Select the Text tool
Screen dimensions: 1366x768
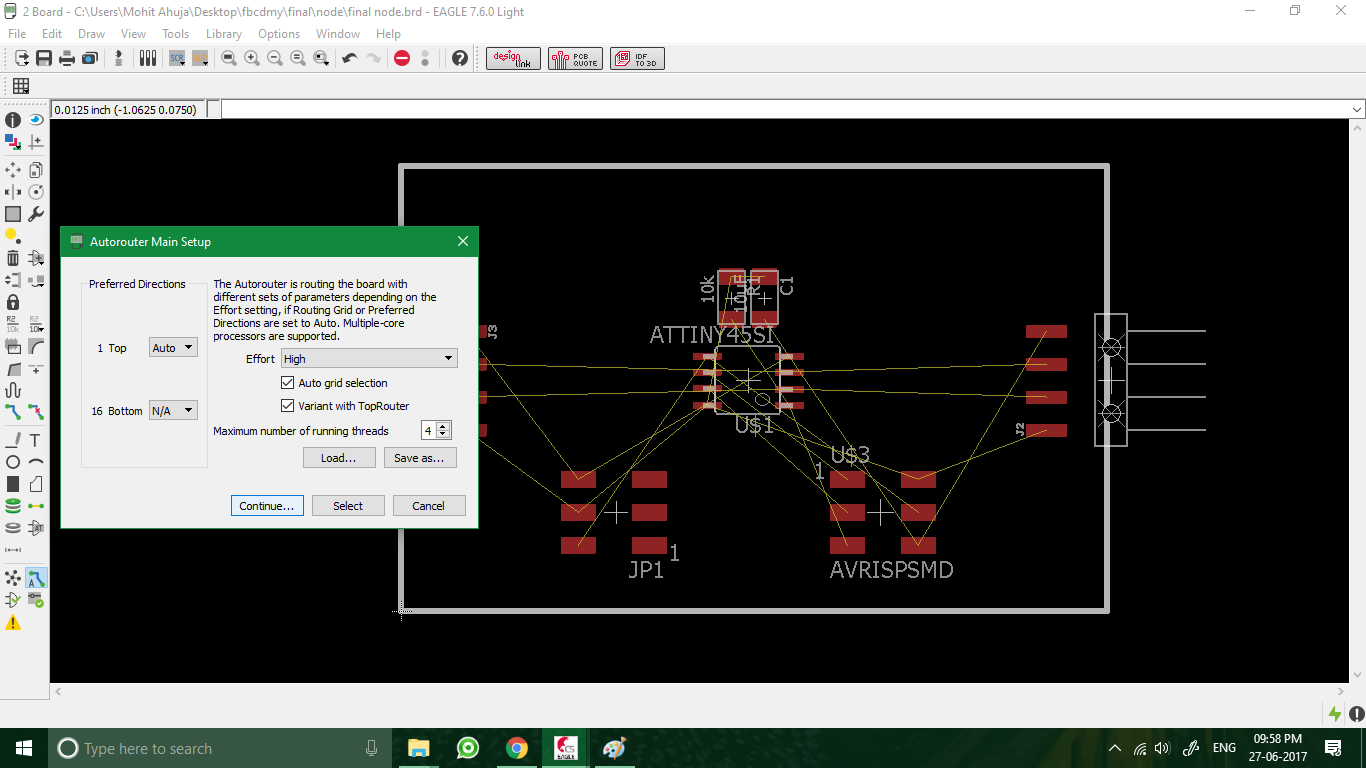point(36,440)
